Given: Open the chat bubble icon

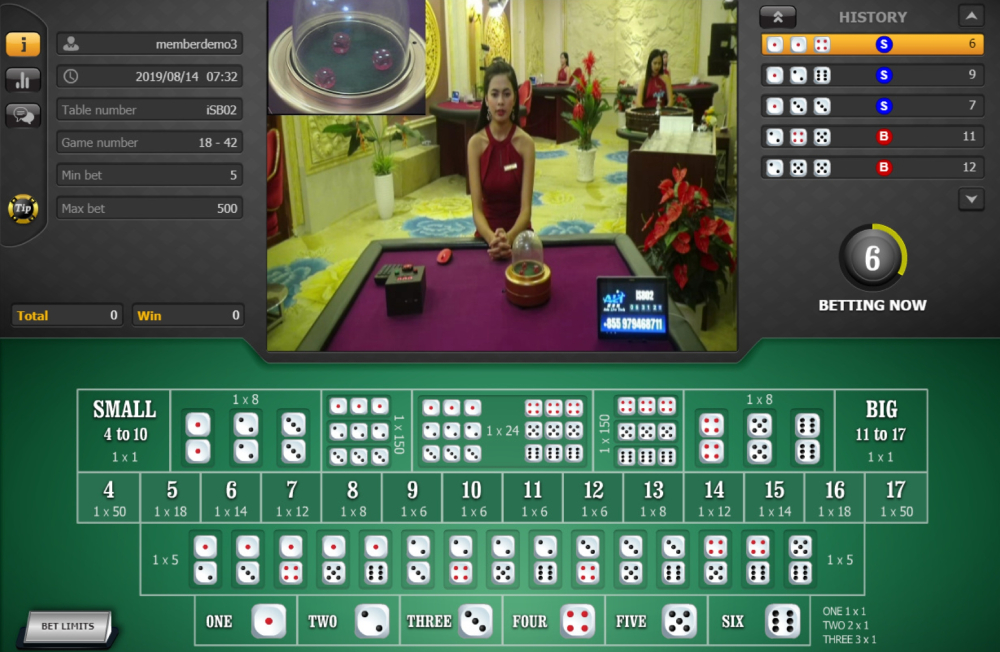Looking at the screenshot, I should click(x=23, y=115).
